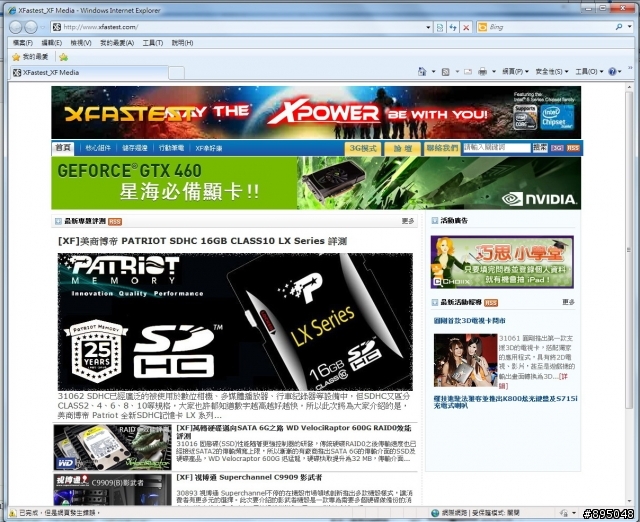640x522 pixels.
Task: Click 更多 link in 最新專題評測 header
Action: pyautogui.click(x=408, y=221)
